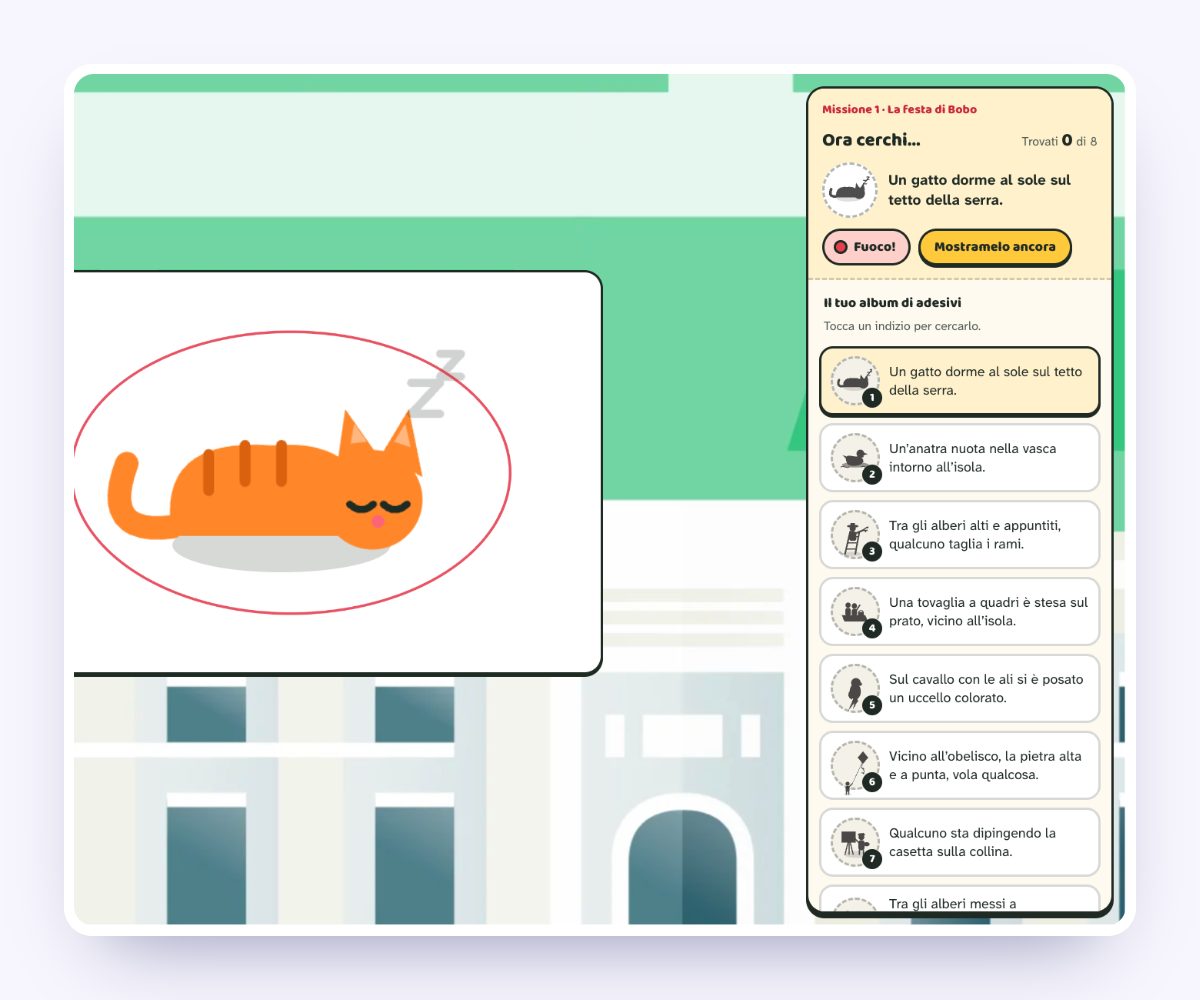Screen dimensions: 1200x1000
Task: Pick the winged horse bird clue
Action: (960, 689)
